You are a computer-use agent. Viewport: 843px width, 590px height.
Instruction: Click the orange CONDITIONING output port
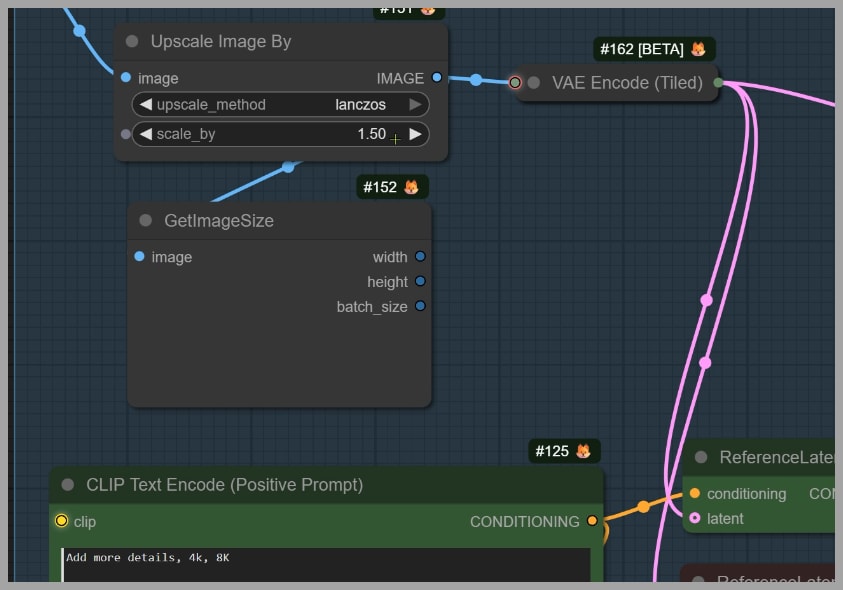pyautogui.click(x=592, y=521)
